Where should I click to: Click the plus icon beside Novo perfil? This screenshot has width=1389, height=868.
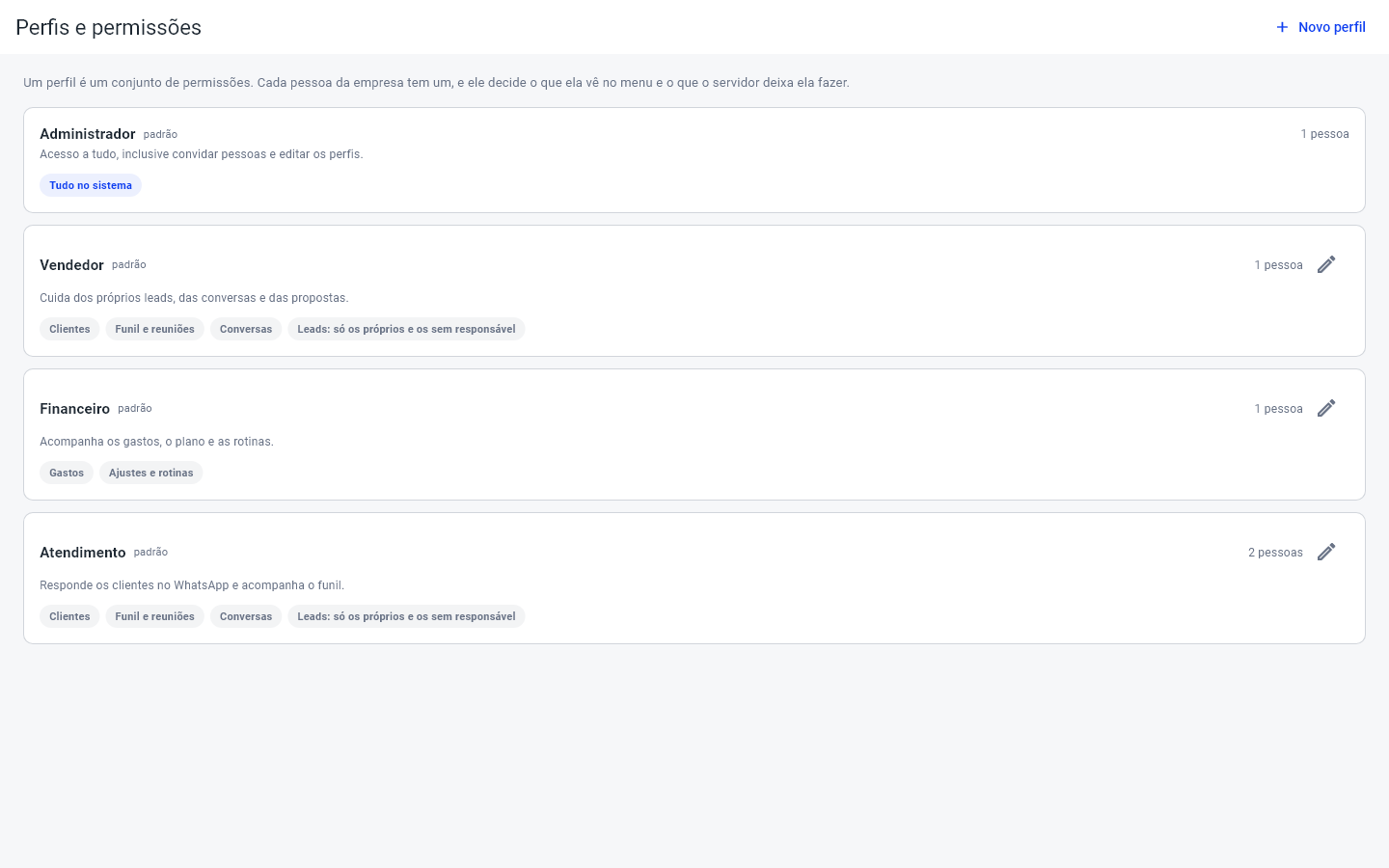(x=1282, y=27)
